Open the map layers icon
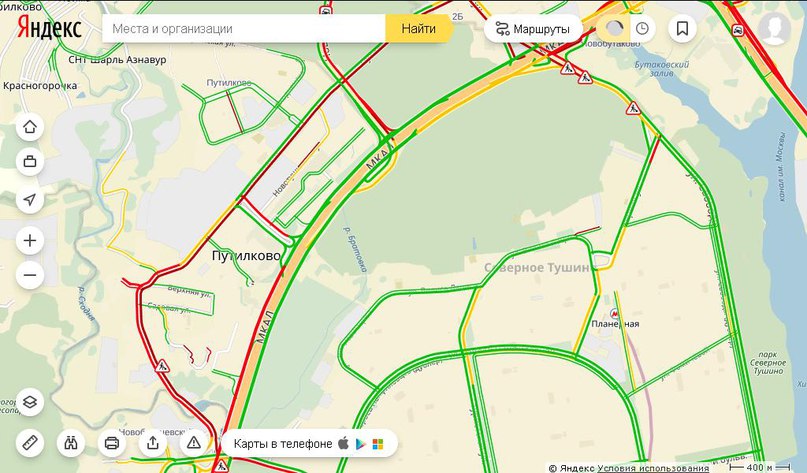Viewport: 807px width, 473px height. pos(30,401)
